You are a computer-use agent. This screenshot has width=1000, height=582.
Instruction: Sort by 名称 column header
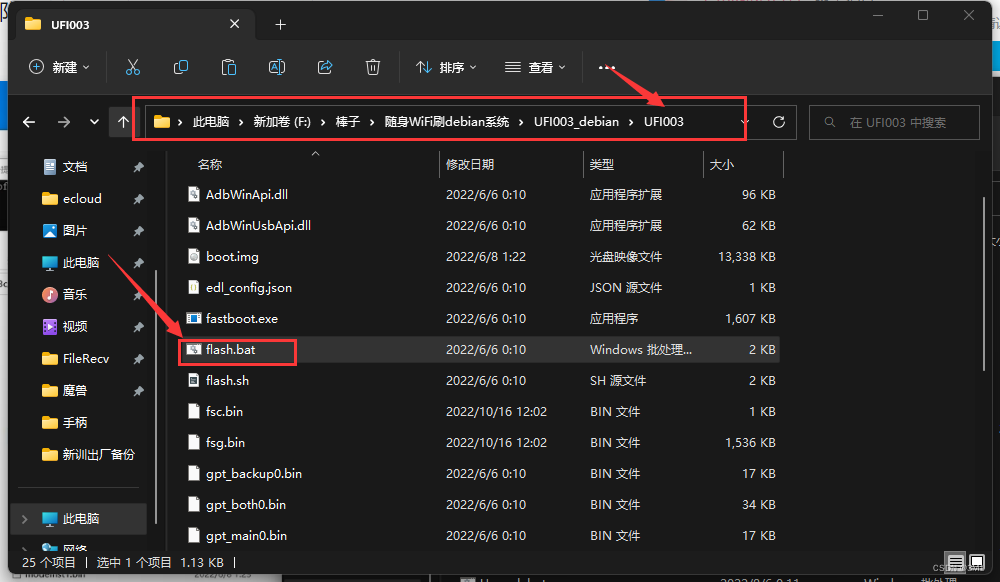pos(210,164)
